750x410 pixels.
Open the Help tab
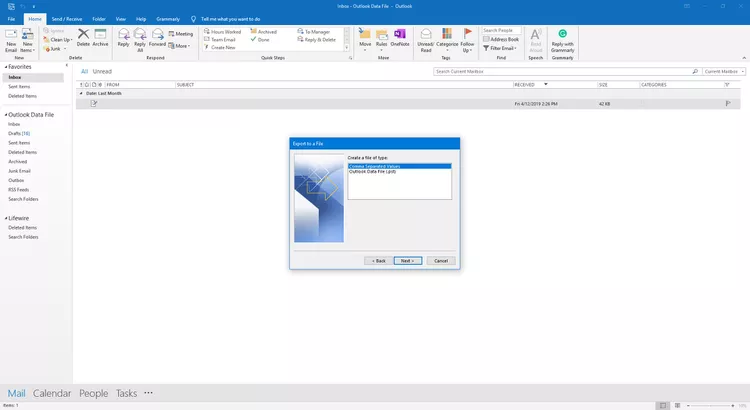pos(141,19)
